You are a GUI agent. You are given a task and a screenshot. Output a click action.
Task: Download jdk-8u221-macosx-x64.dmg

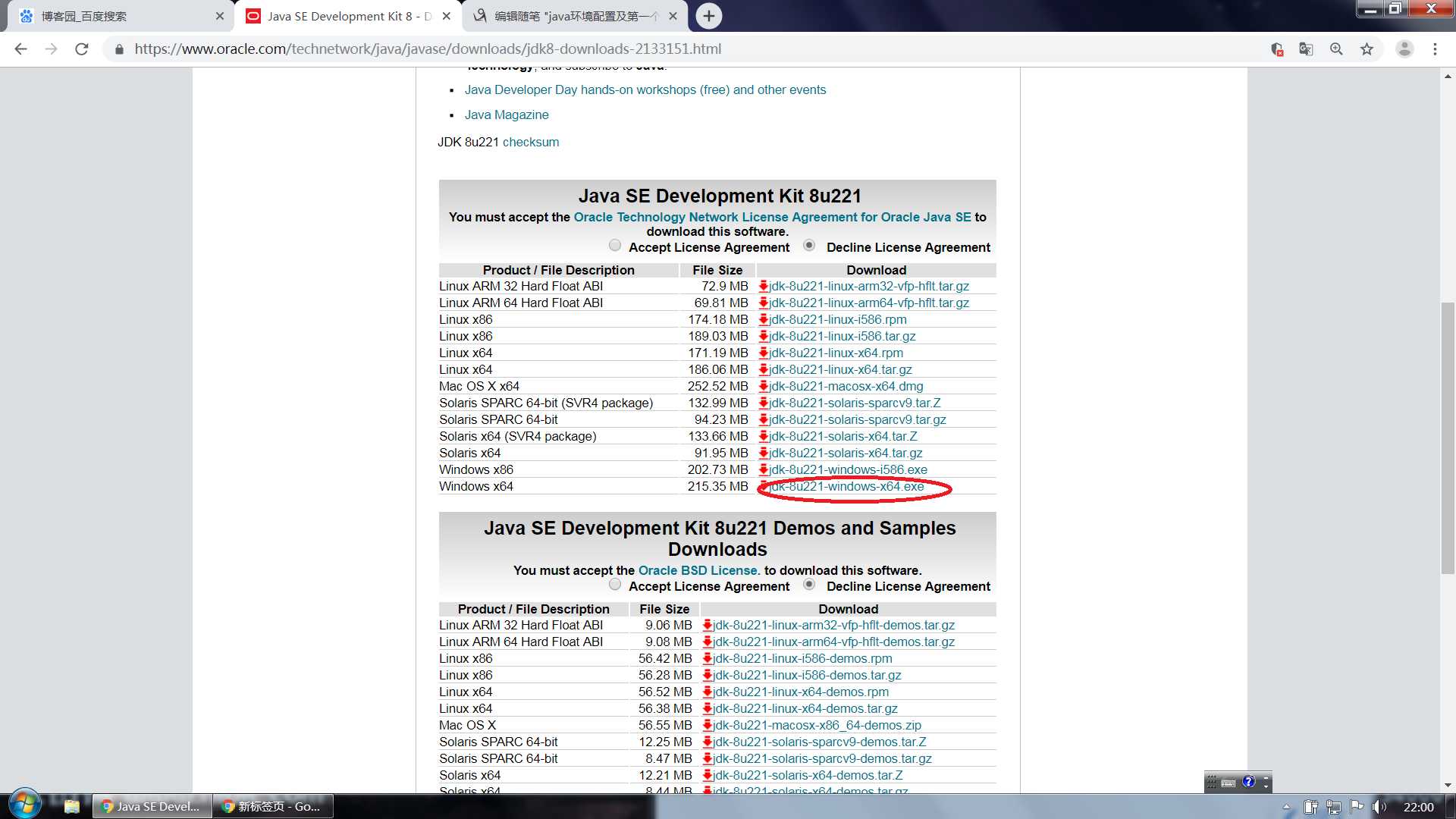click(x=846, y=386)
